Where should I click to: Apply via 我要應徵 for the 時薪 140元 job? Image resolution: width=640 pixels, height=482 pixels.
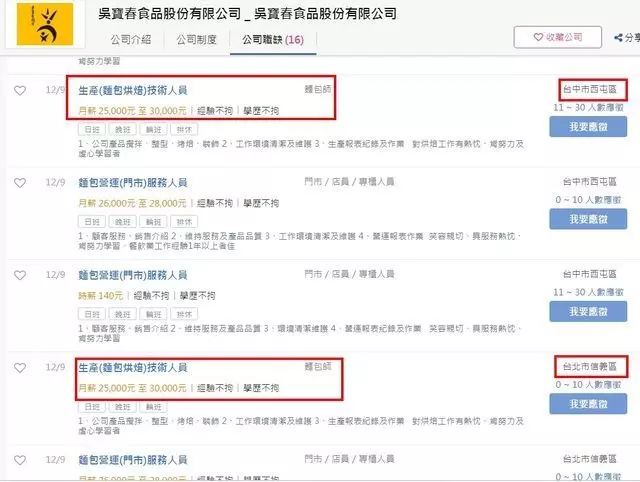[x=588, y=311]
